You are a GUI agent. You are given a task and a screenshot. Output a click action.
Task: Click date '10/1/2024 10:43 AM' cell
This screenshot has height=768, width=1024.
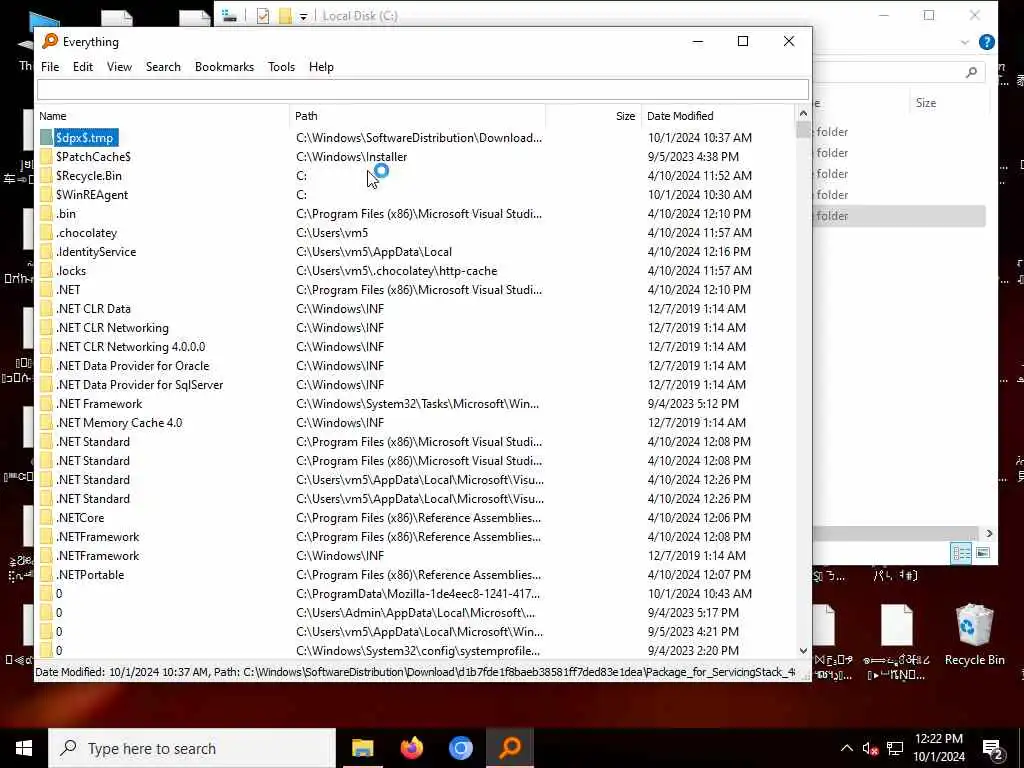[699, 594]
